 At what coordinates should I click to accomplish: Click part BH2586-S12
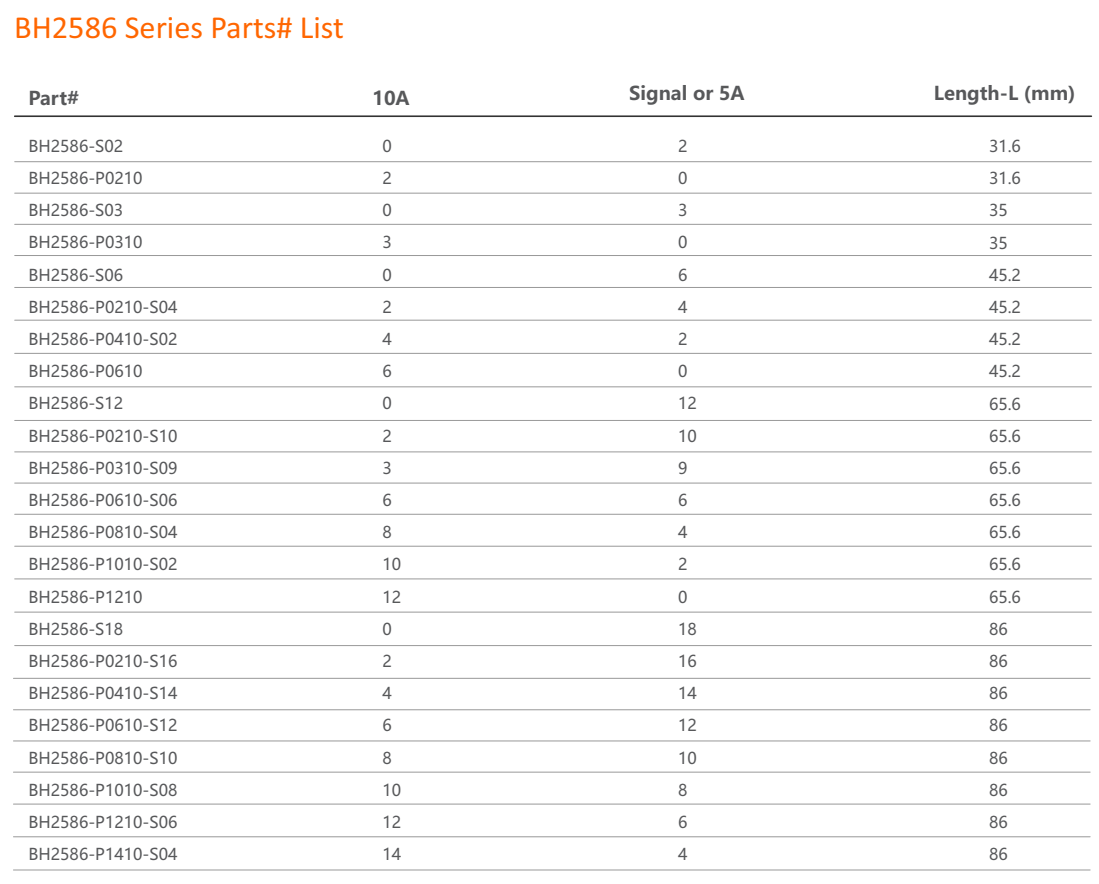click(76, 404)
